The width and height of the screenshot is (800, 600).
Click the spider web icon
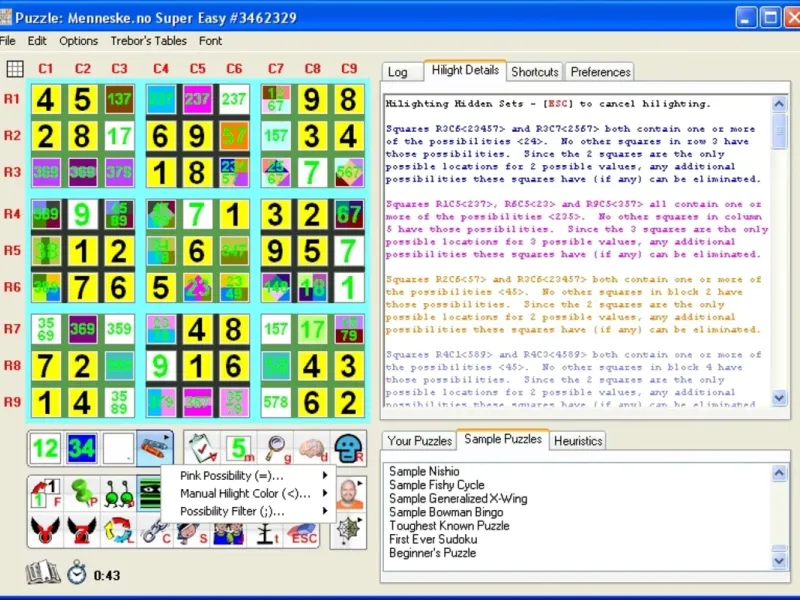[x=349, y=531]
